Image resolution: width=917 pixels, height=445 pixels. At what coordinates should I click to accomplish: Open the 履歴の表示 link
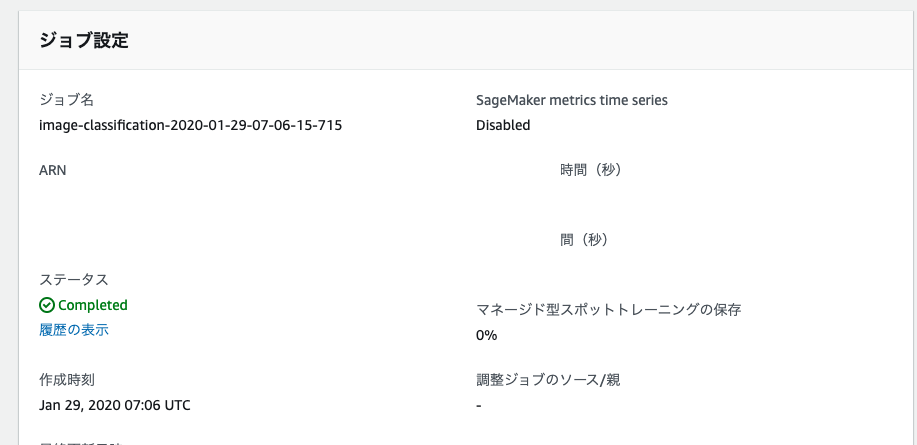(74, 330)
